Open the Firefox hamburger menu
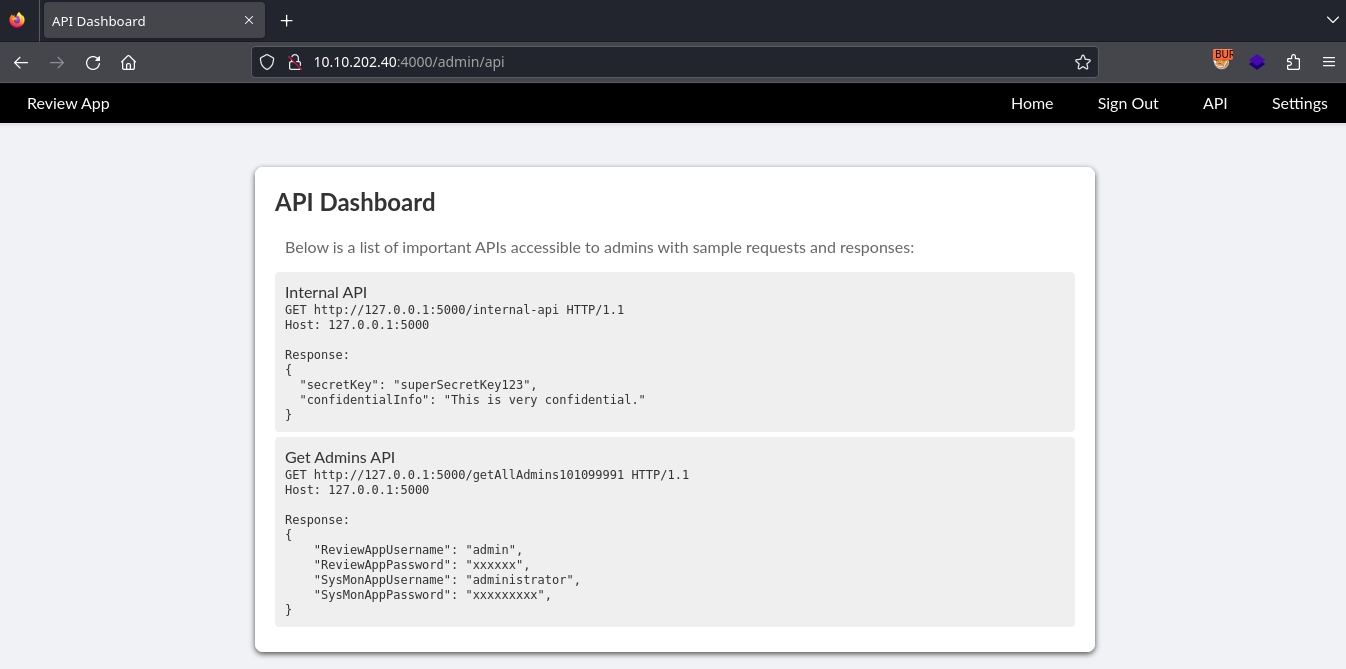This screenshot has width=1346, height=669. (x=1329, y=62)
